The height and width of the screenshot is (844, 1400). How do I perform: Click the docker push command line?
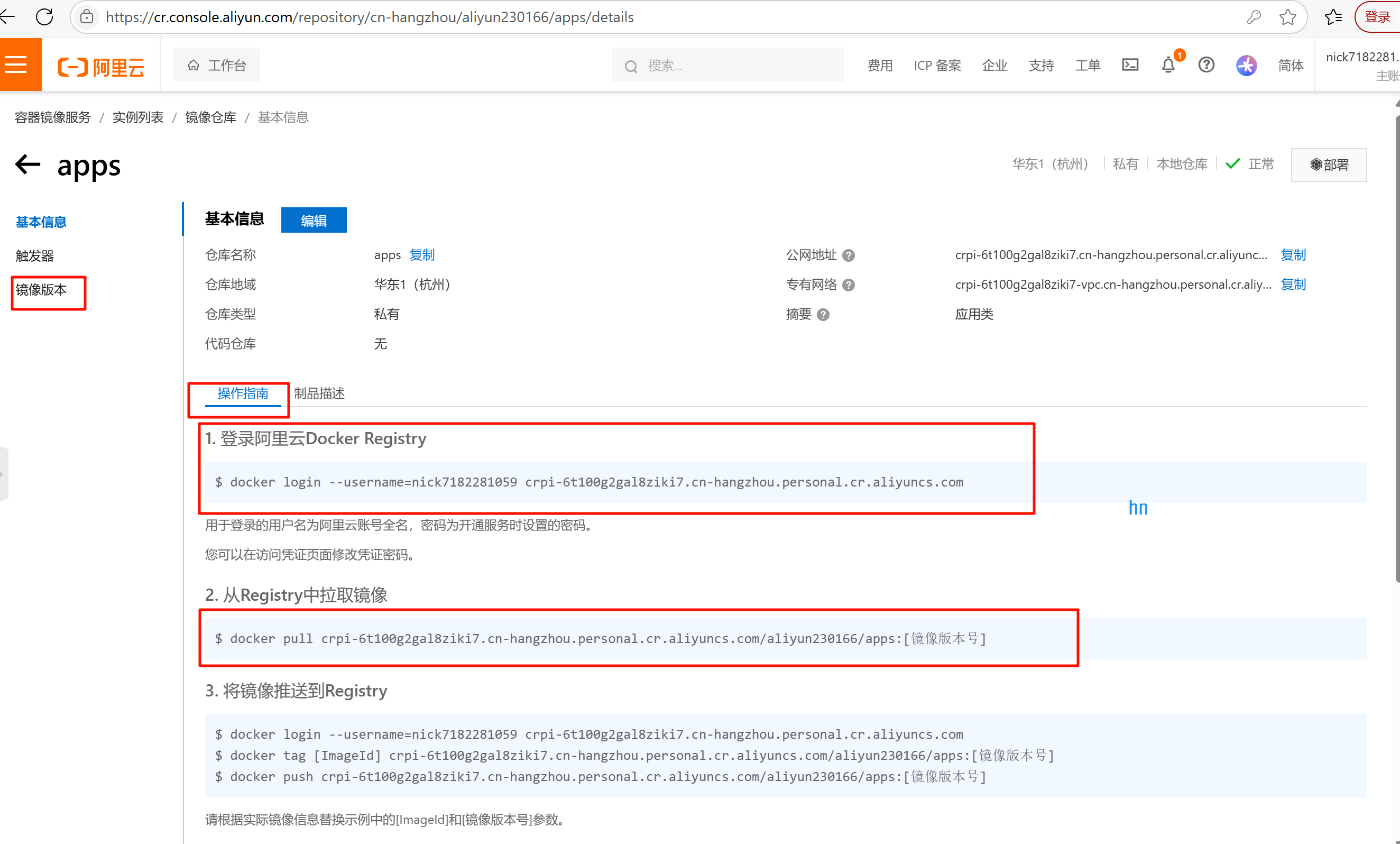click(x=601, y=776)
